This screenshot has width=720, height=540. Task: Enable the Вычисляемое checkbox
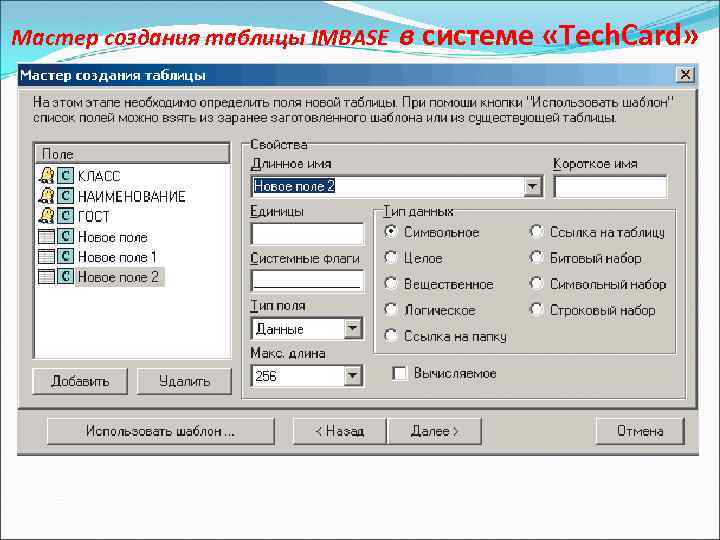tap(399, 373)
